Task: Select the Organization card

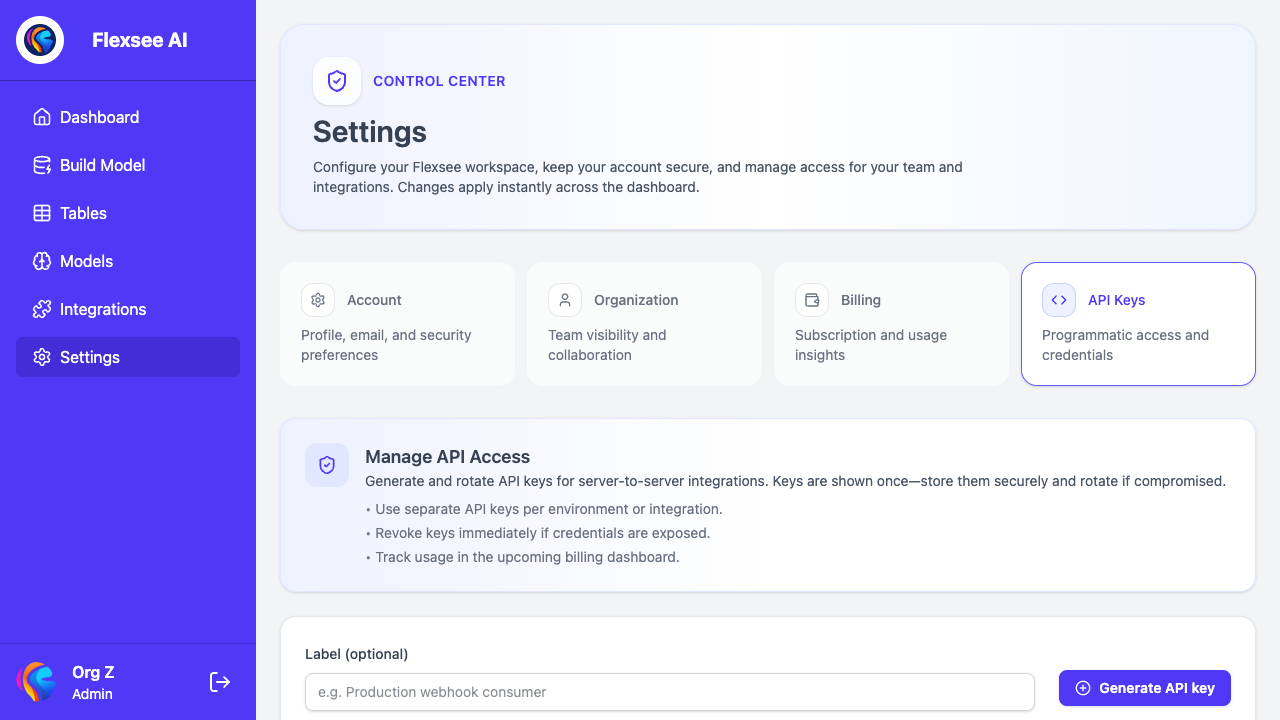Action: coord(644,324)
